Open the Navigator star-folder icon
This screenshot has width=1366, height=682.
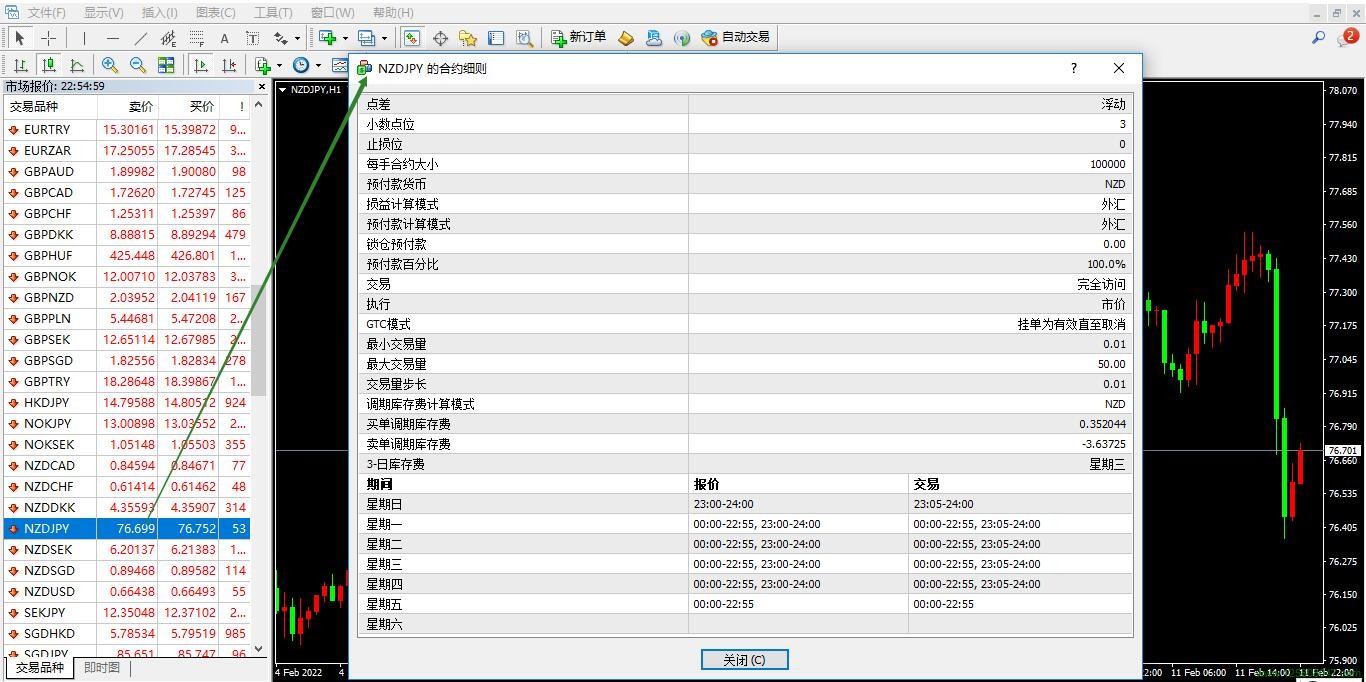coord(467,38)
